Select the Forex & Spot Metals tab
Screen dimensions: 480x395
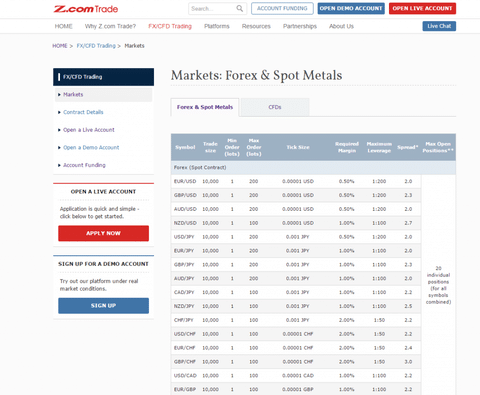coord(205,107)
